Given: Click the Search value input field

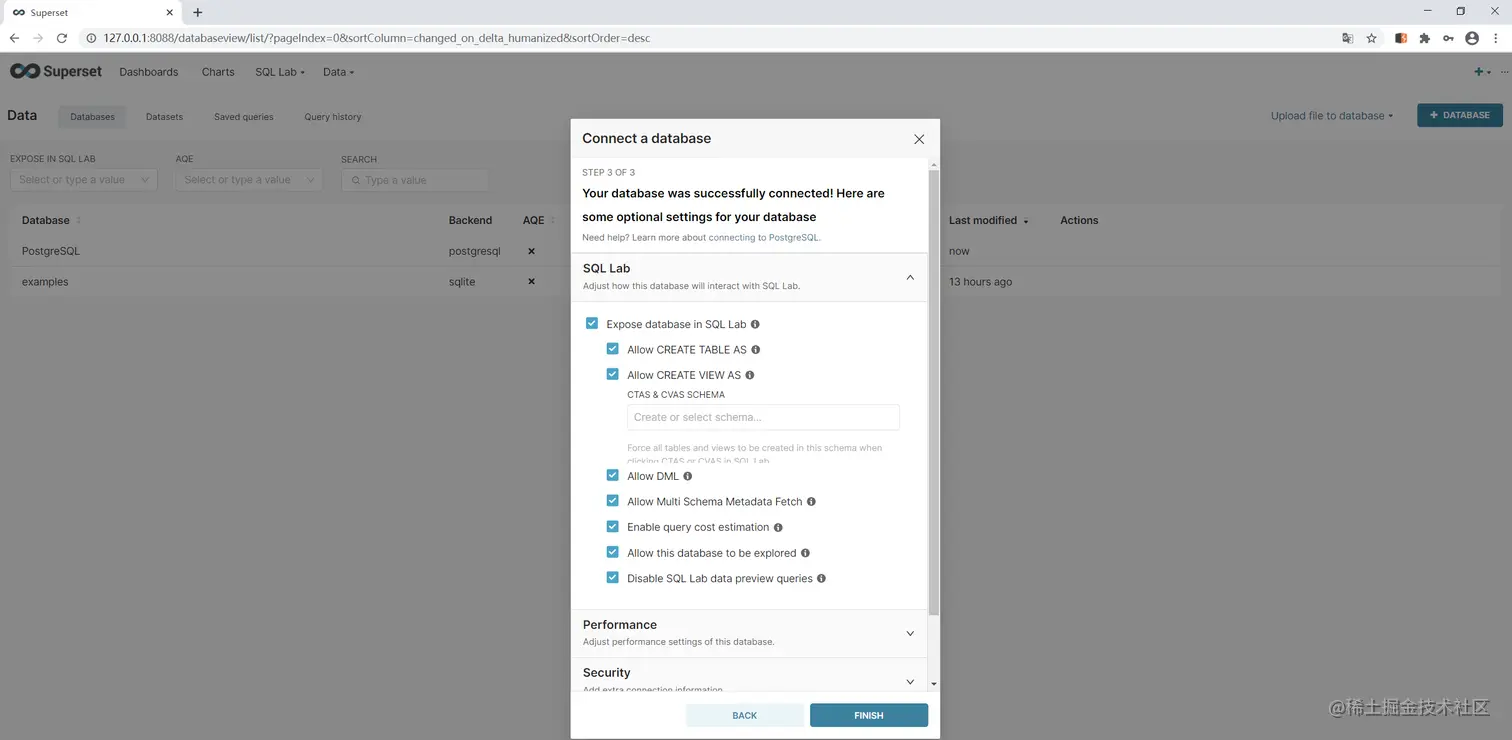Looking at the screenshot, I should pos(415,180).
